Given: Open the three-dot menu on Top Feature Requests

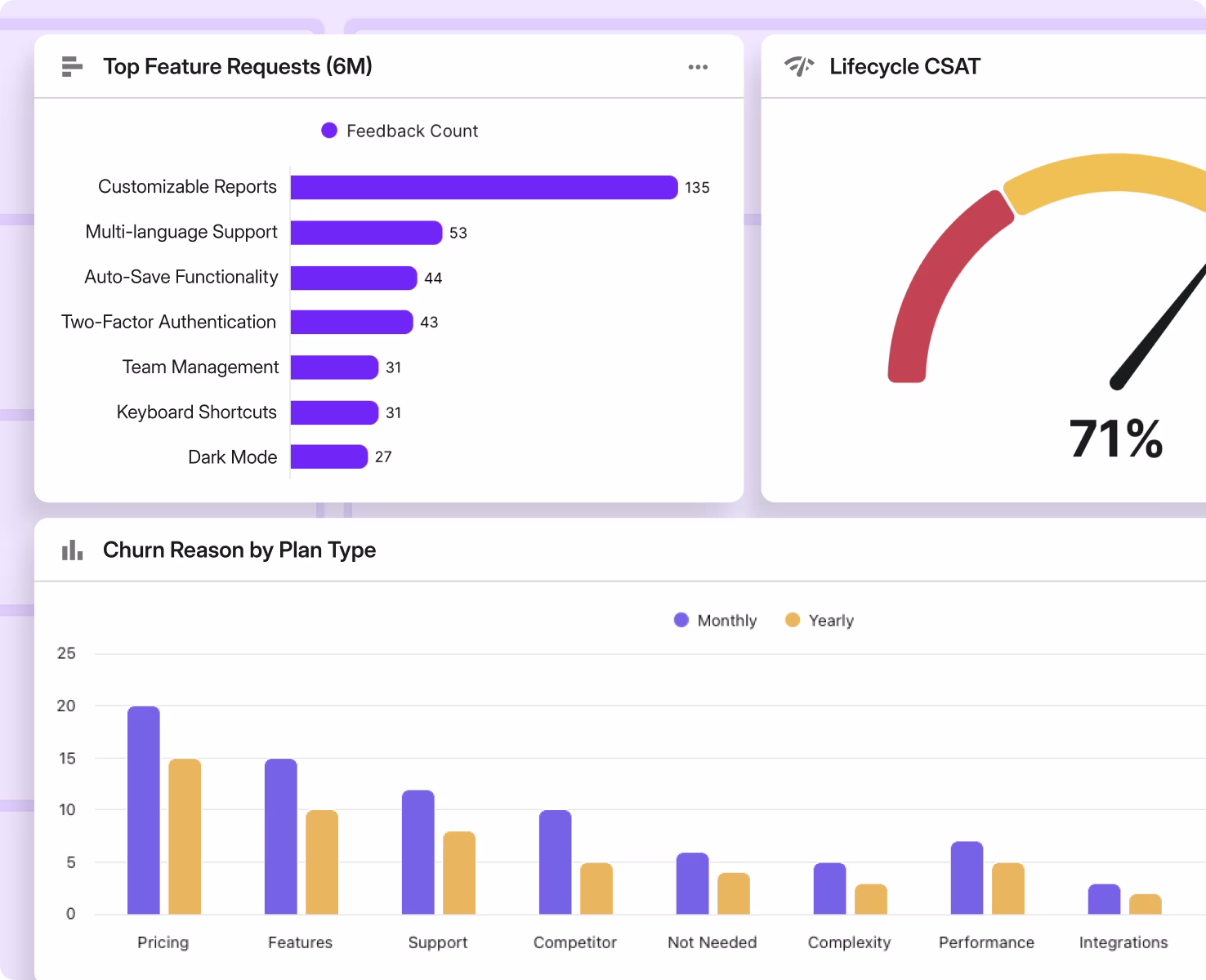Looking at the screenshot, I should 698,67.
